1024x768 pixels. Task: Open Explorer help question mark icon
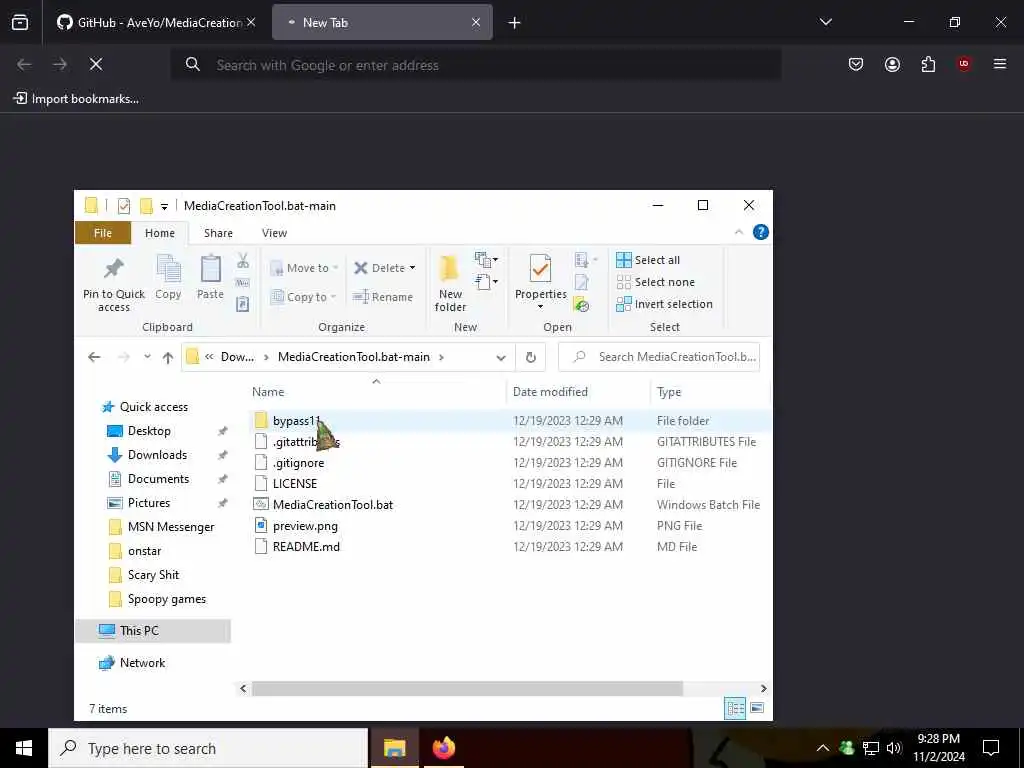[x=761, y=232]
